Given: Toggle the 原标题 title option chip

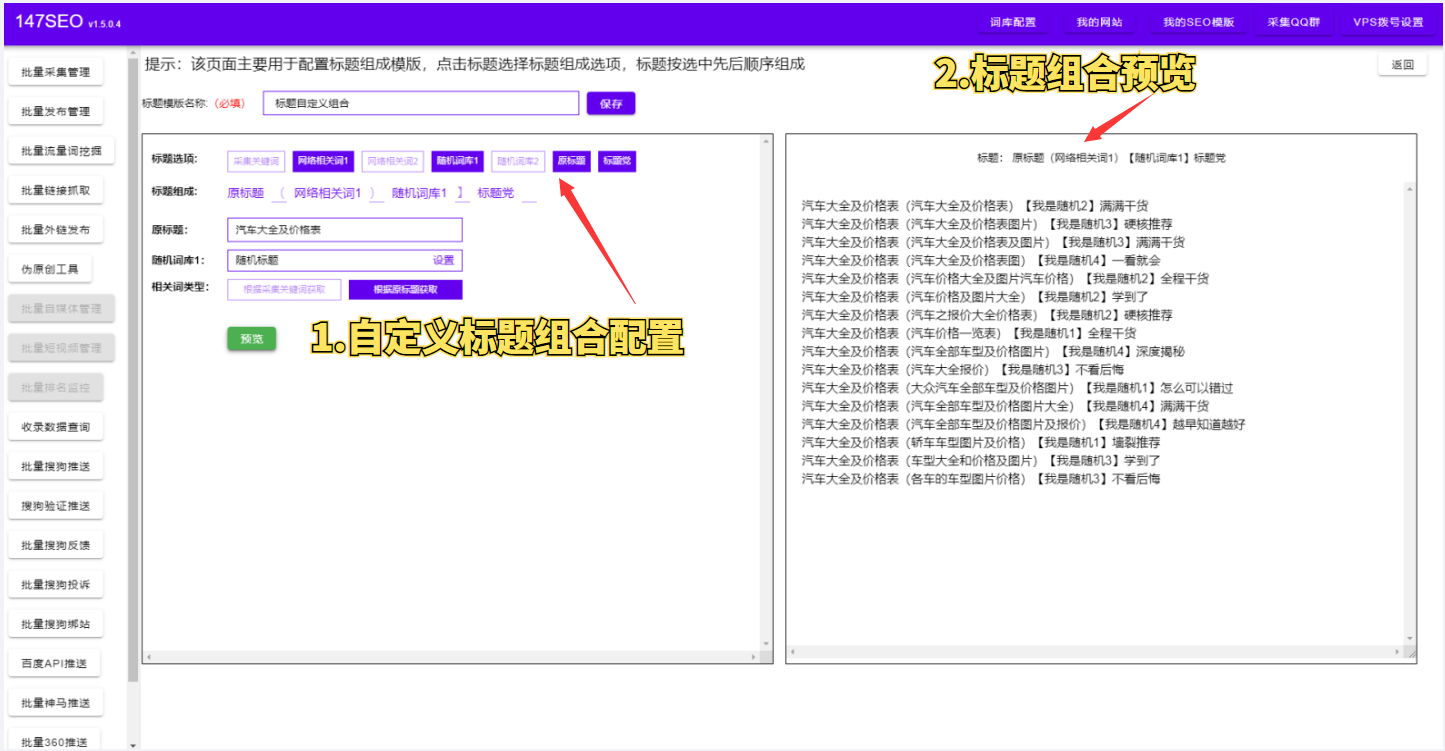Looking at the screenshot, I should [571, 161].
